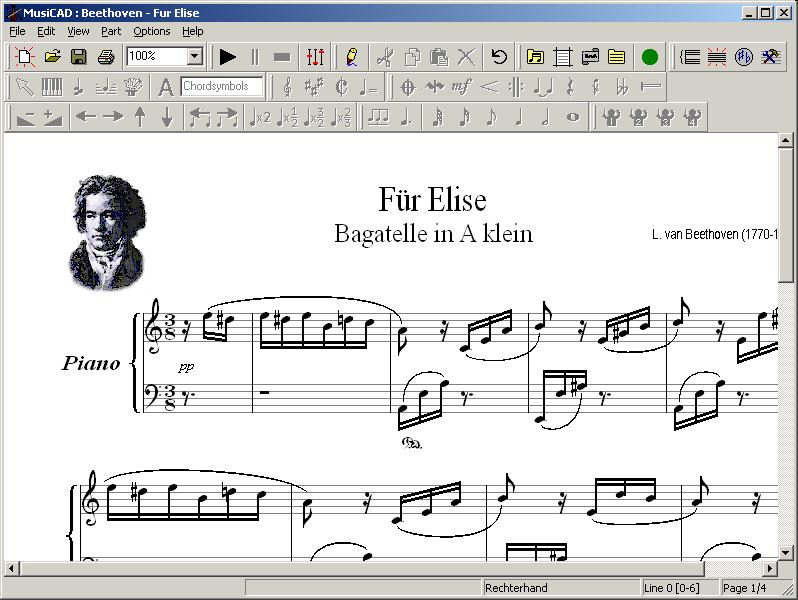Viewport: 798px width, 600px height.
Task: Click the braced staff system icon
Action: pyautogui.click(x=690, y=56)
